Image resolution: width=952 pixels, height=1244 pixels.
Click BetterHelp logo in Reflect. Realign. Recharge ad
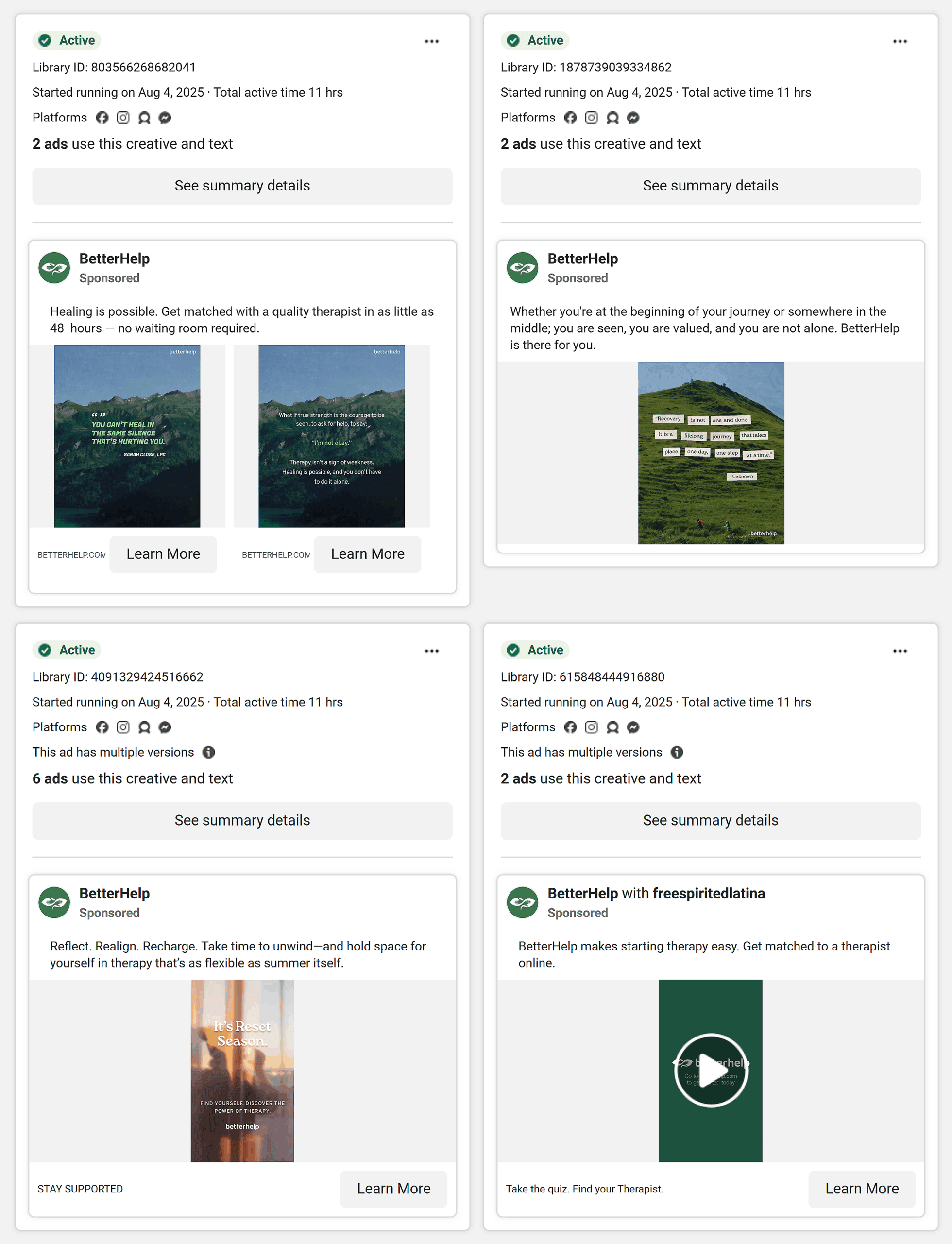54,902
